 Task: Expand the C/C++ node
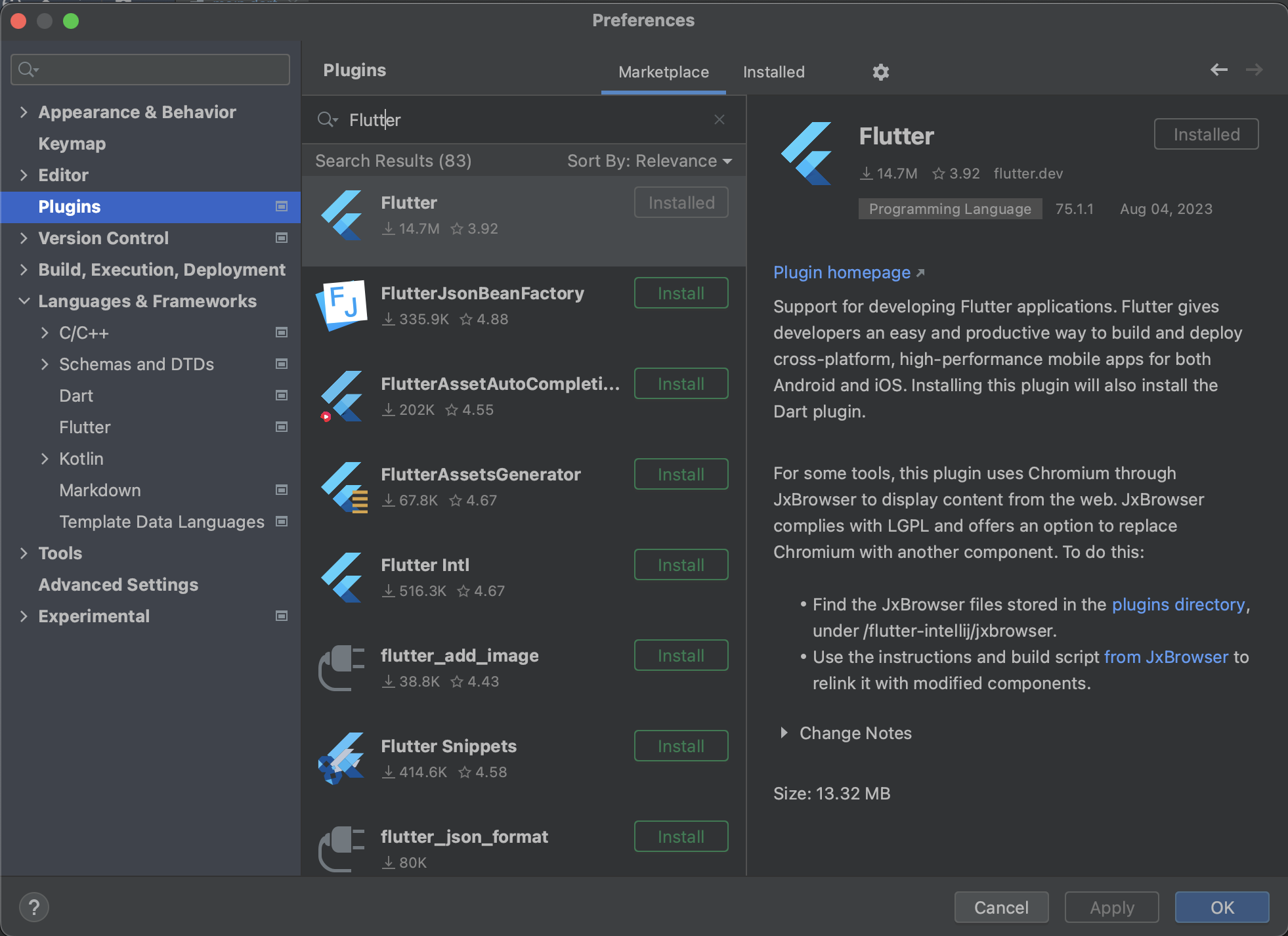45,333
